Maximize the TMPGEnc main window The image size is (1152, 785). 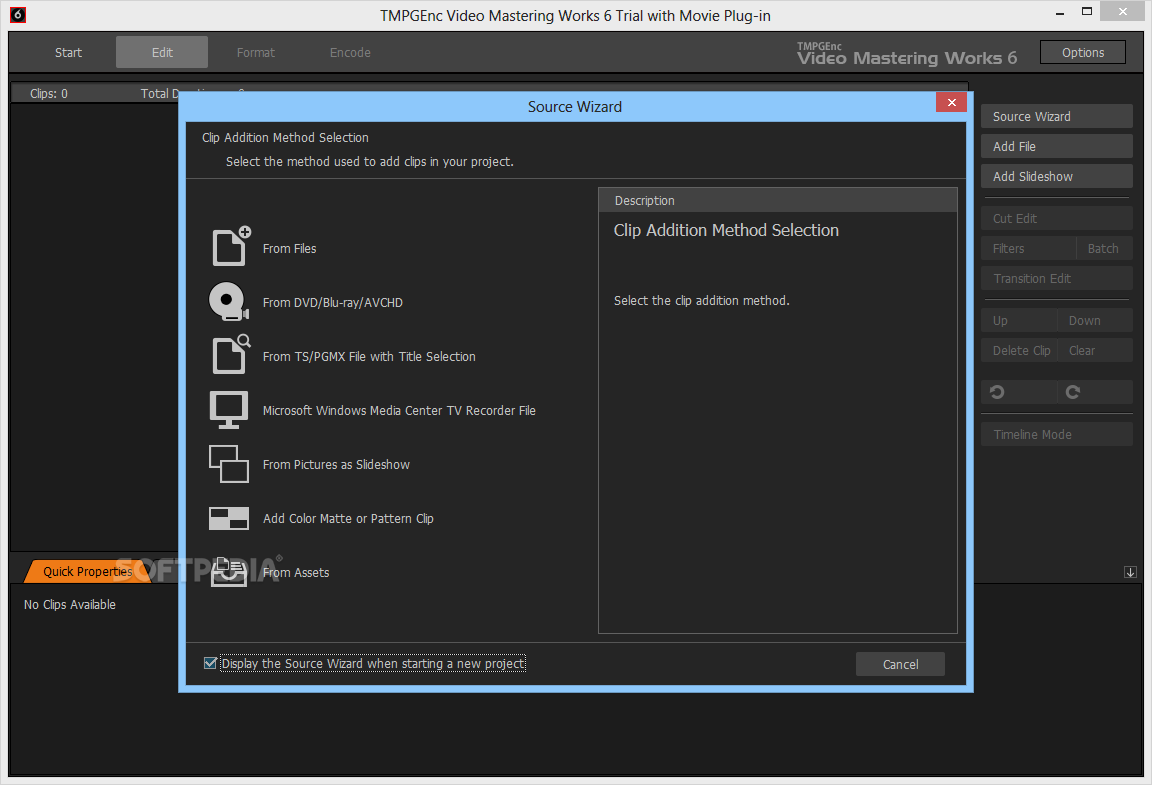click(1087, 11)
